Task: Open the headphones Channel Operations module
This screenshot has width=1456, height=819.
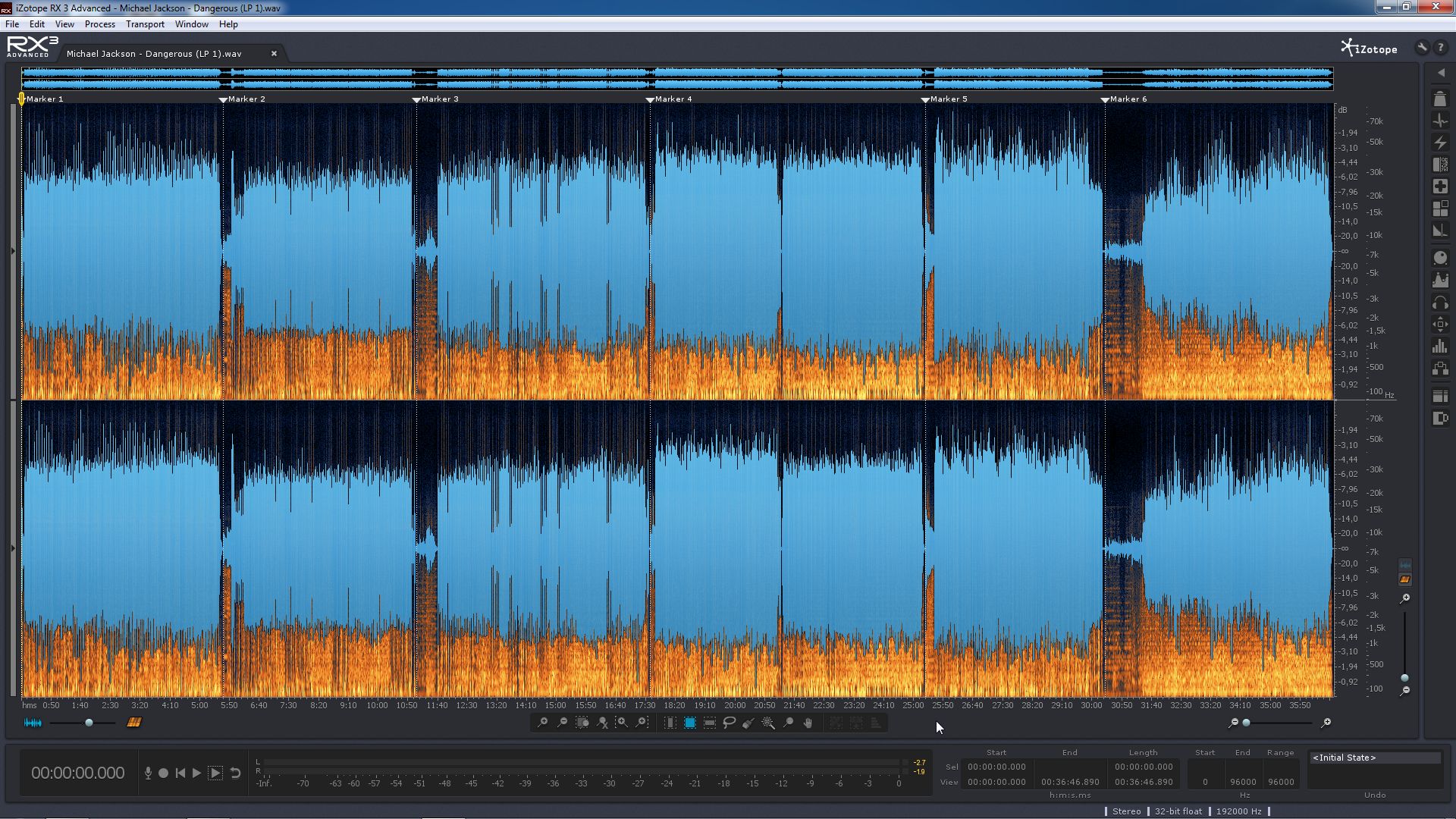Action: pos(1440,303)
